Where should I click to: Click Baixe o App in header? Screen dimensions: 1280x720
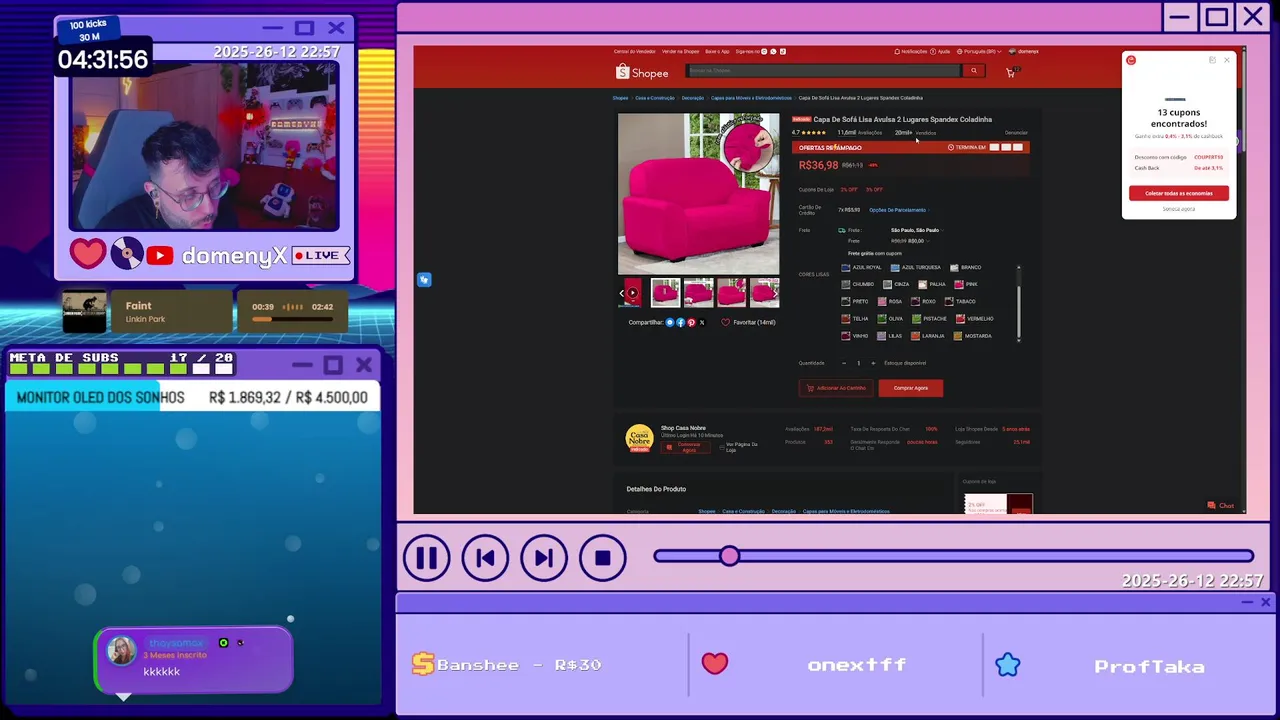coord(717,51)
